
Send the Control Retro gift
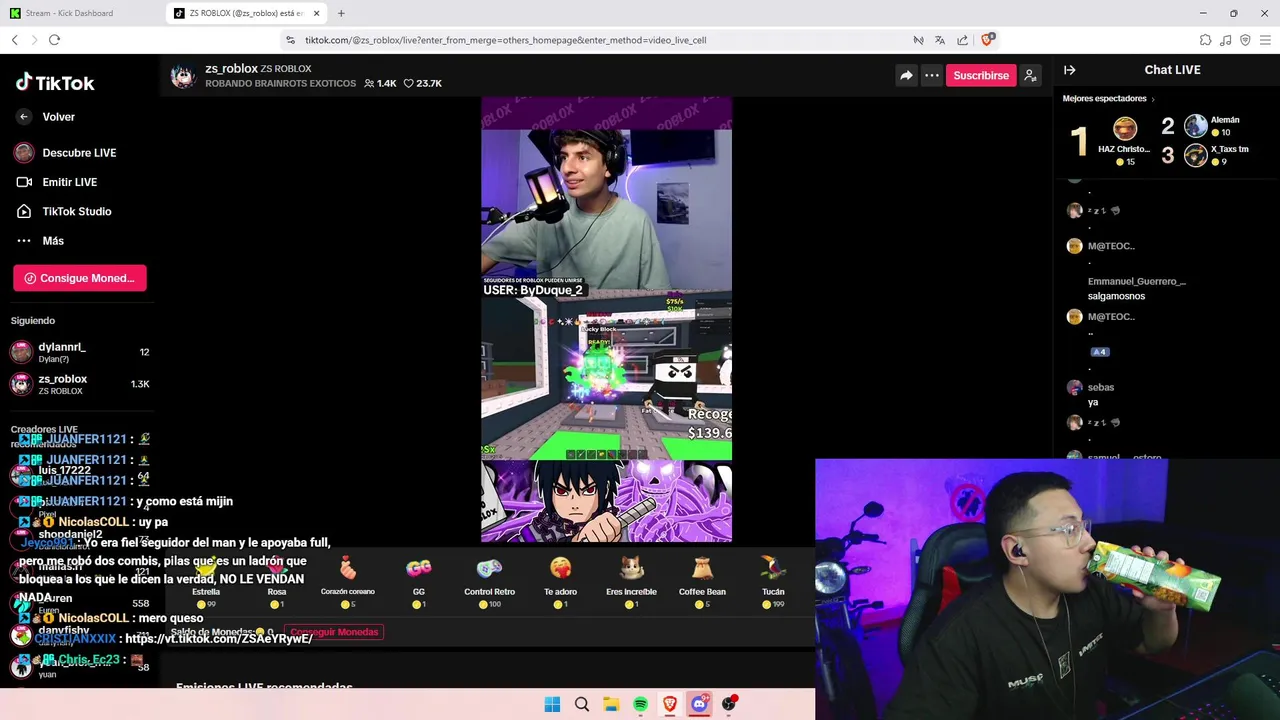490,580
